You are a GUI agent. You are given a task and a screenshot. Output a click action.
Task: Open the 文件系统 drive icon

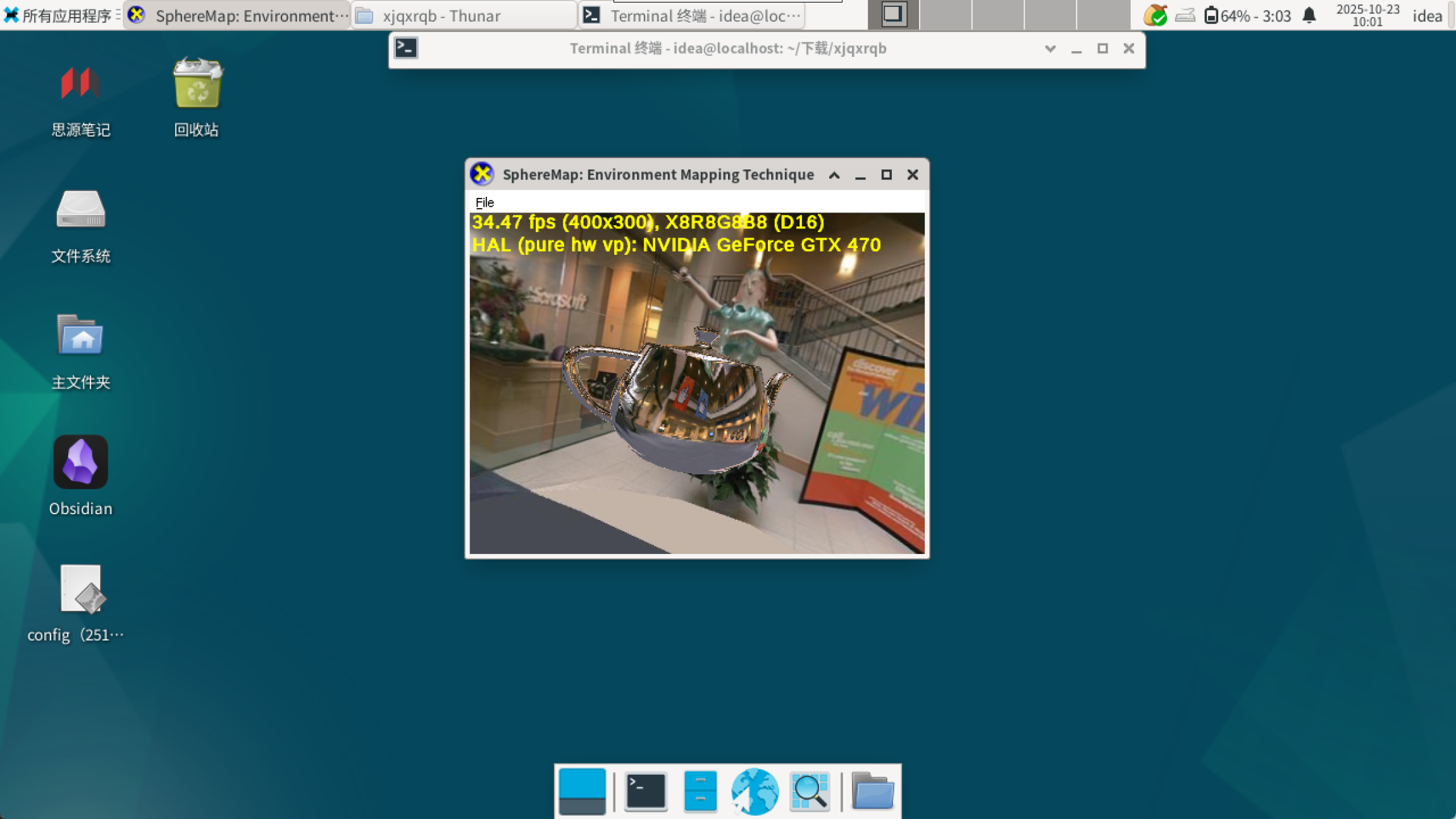coord(80,209)
